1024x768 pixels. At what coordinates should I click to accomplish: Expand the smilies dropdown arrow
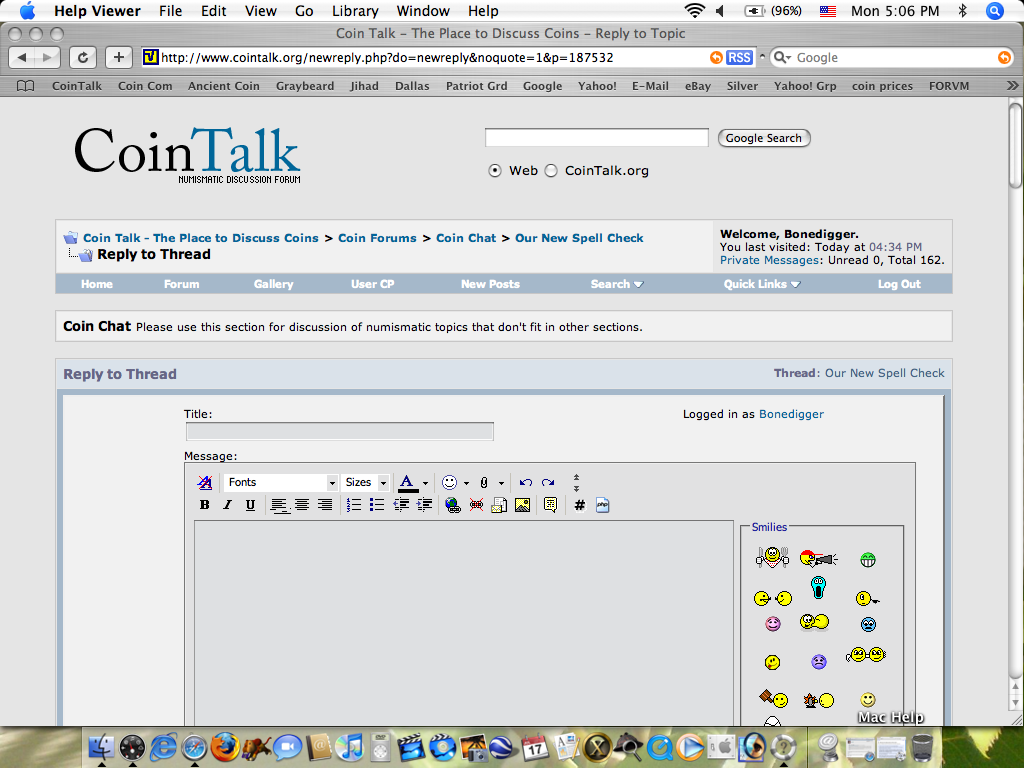[466, 483]
